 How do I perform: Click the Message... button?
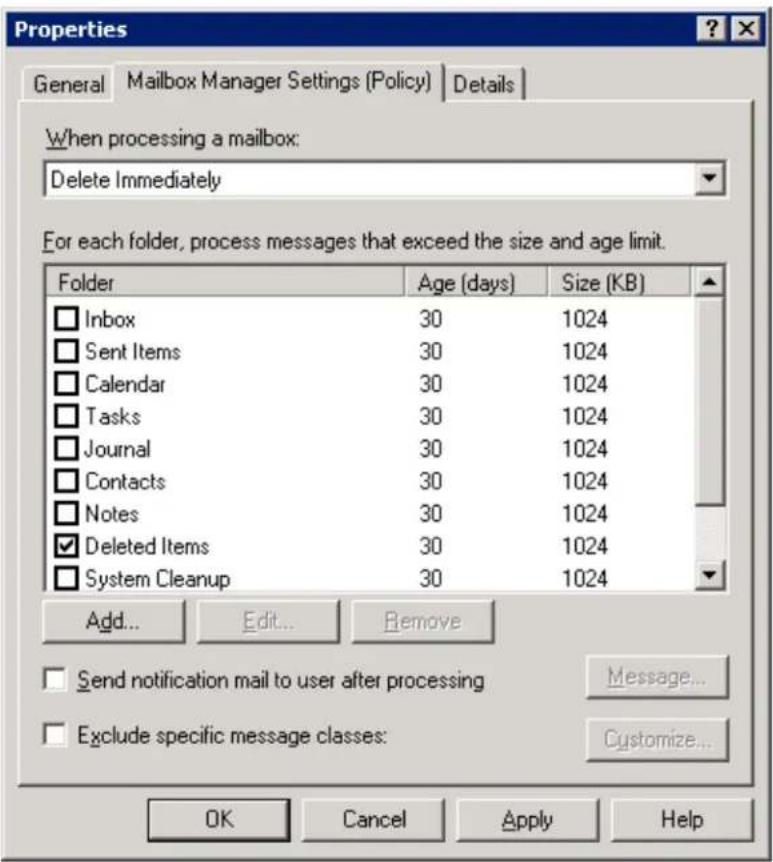[658, 677]
